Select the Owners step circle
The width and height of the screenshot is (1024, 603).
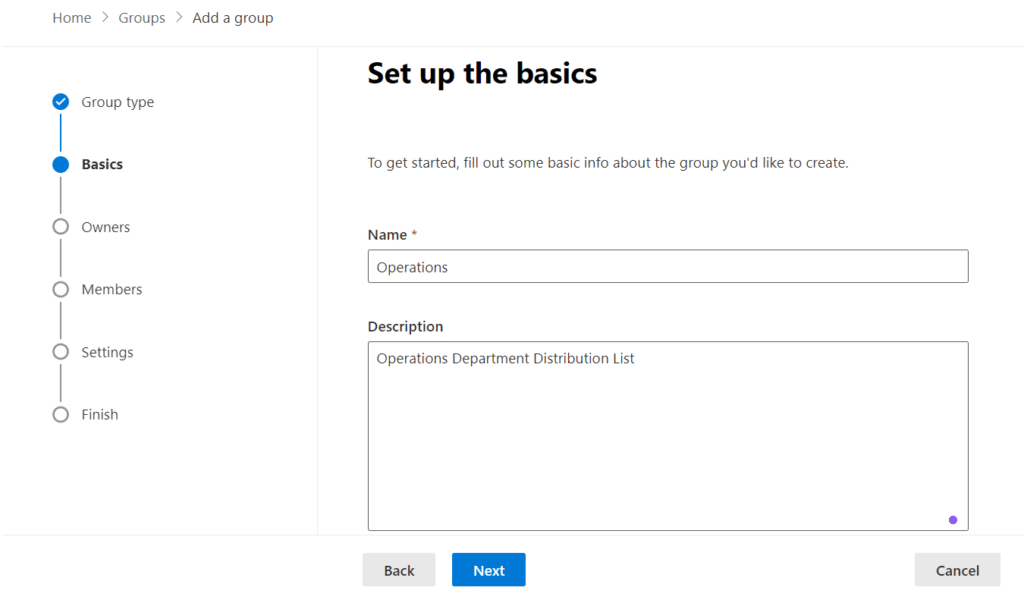click(61, 227)
